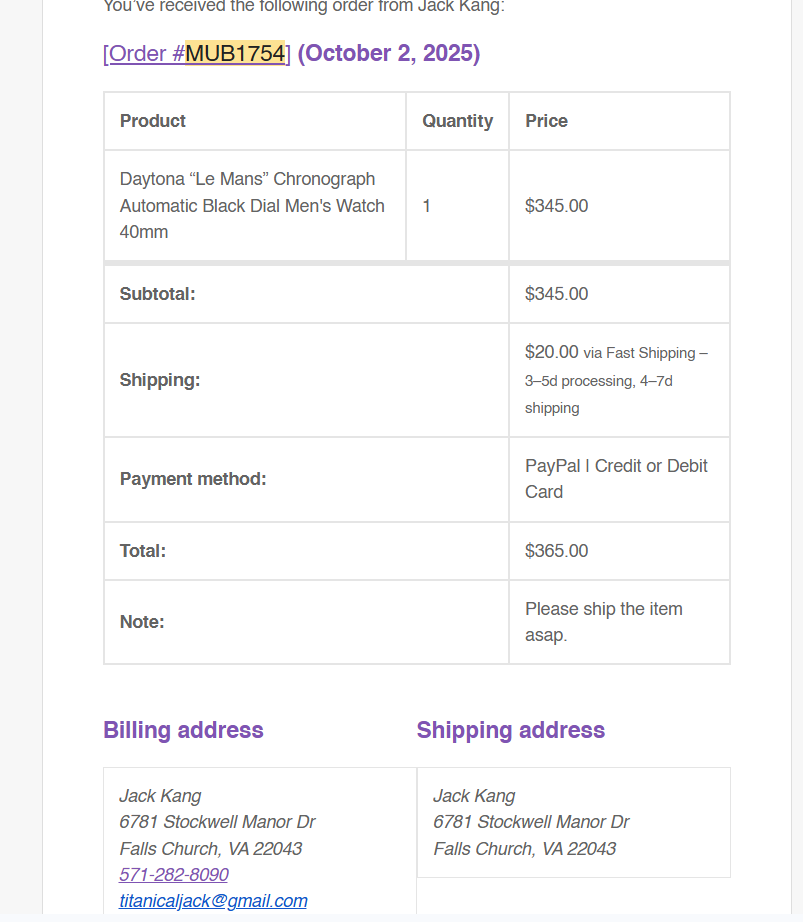Click the October 2, 2025 order date
This screenshot has height=922, width=803.
click(x=388, y=53)
